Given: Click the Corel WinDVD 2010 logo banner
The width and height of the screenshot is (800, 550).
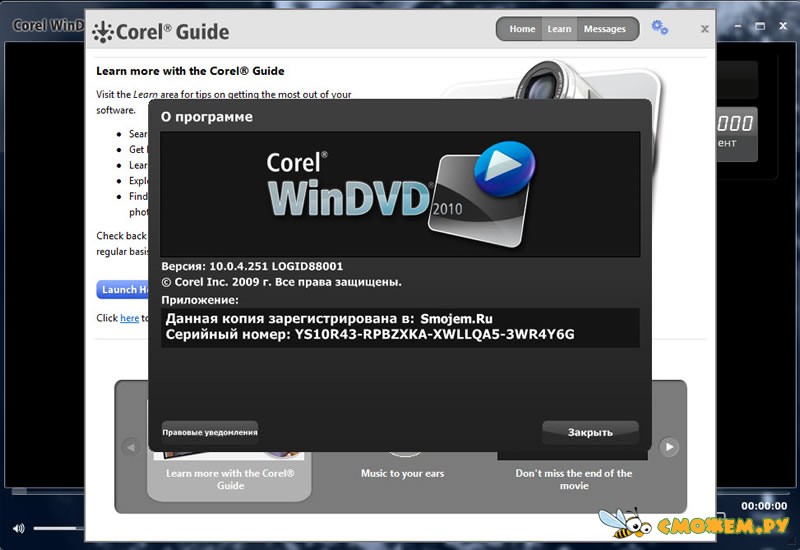Looking at the screenshot, I should (x=400, y=194).
